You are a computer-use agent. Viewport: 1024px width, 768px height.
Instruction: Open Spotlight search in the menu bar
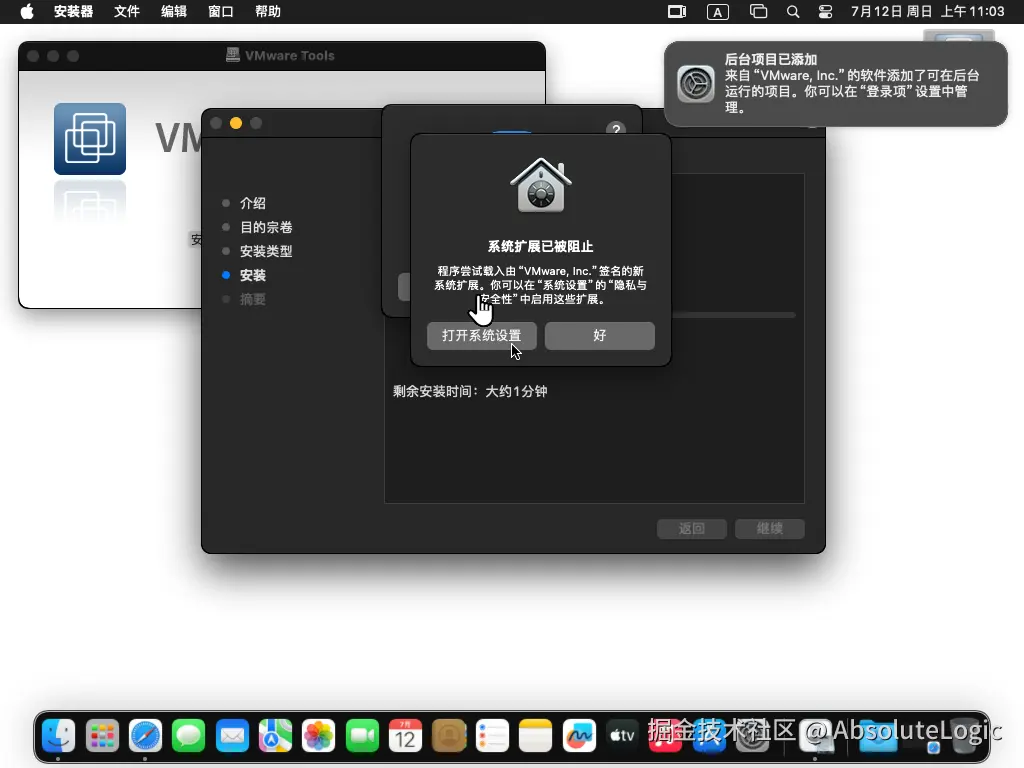click(793, 12)
